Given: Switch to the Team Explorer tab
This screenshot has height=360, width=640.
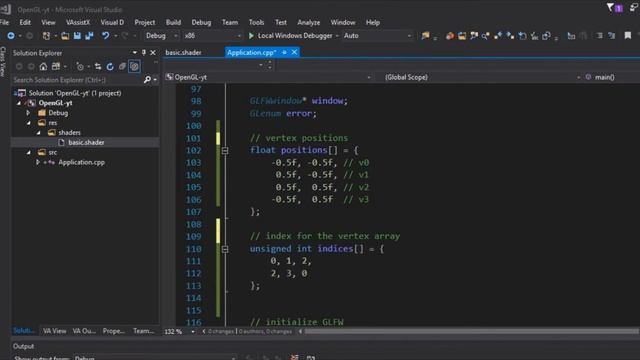Looking at the screenshot, I should click(143, 331).
